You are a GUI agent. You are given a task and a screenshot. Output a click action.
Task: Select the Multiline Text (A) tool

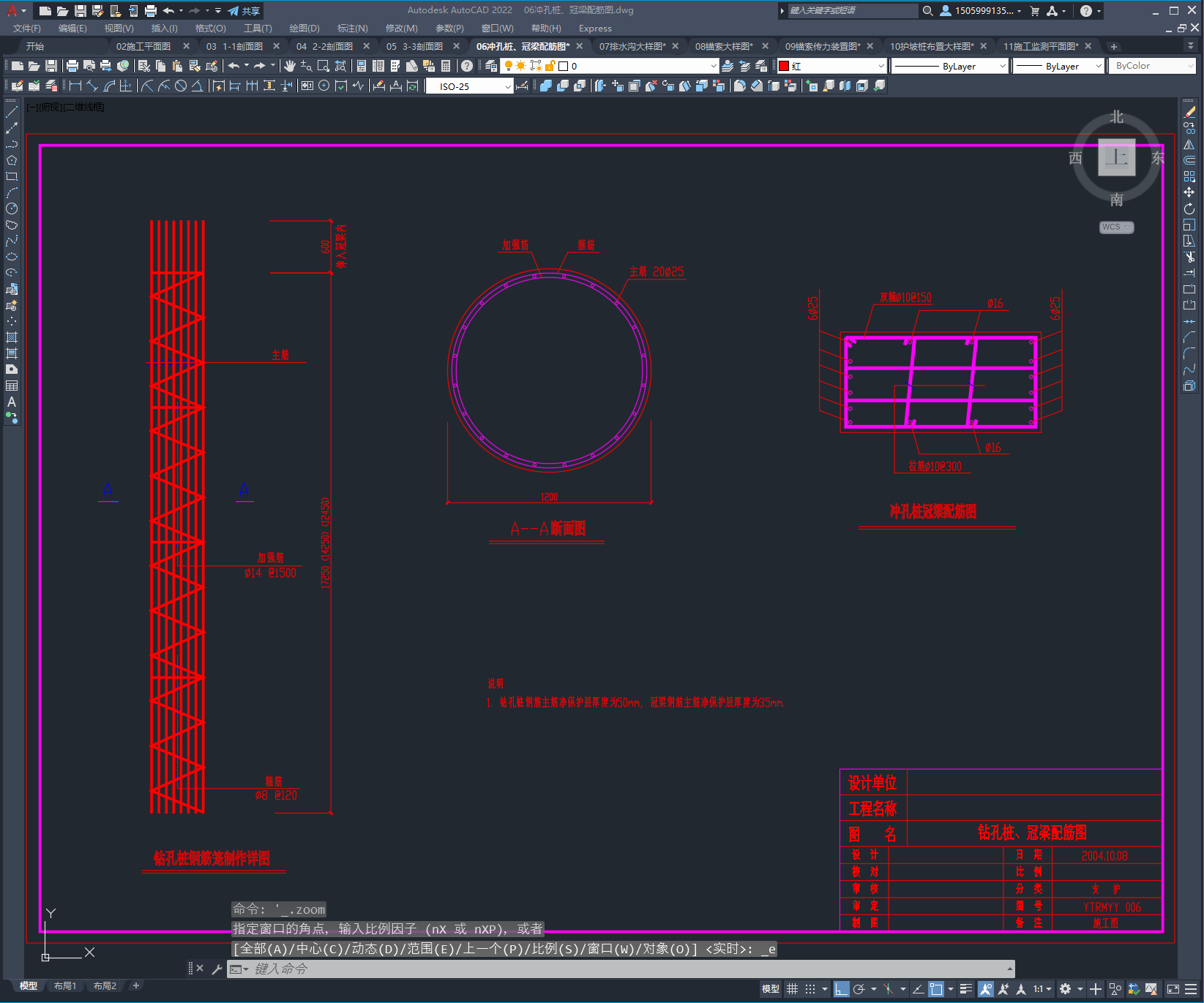(x=12, y=402)
